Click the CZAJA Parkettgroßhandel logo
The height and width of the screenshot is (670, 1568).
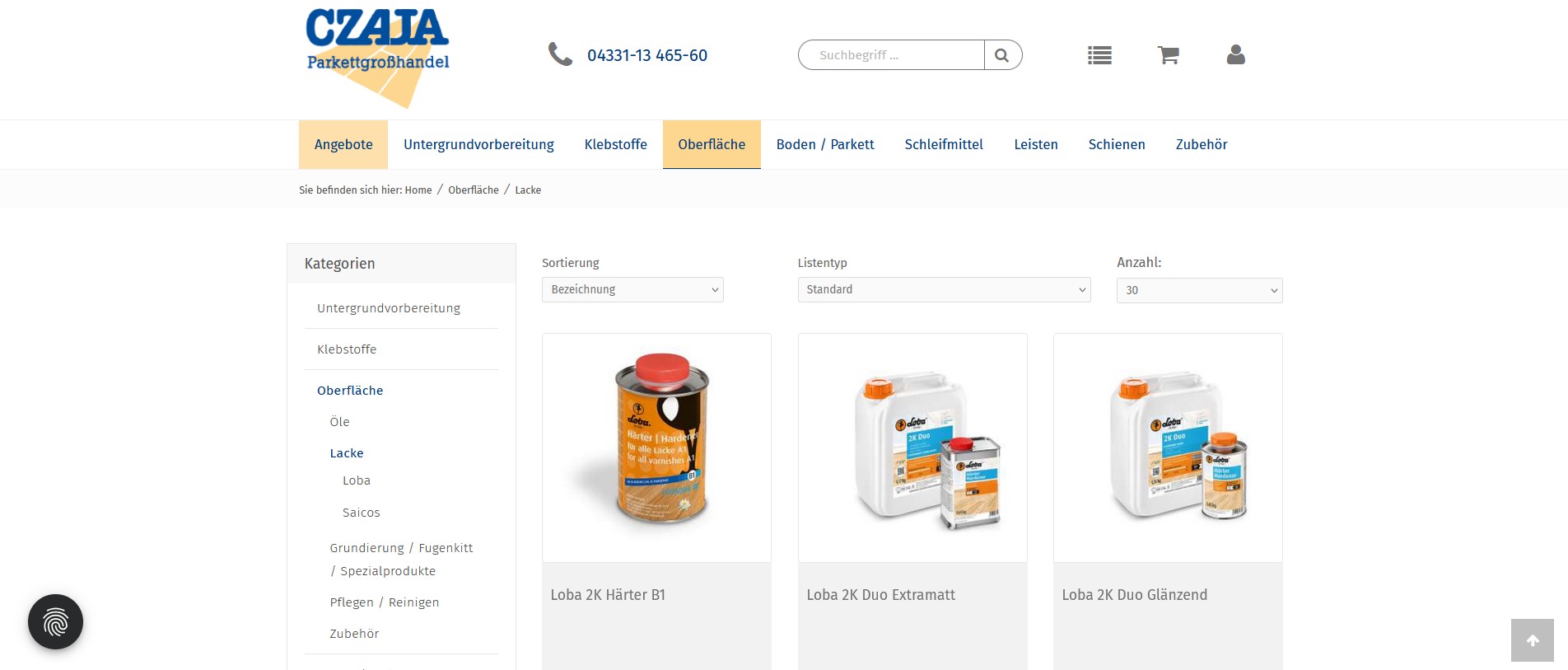click(378, 57)
